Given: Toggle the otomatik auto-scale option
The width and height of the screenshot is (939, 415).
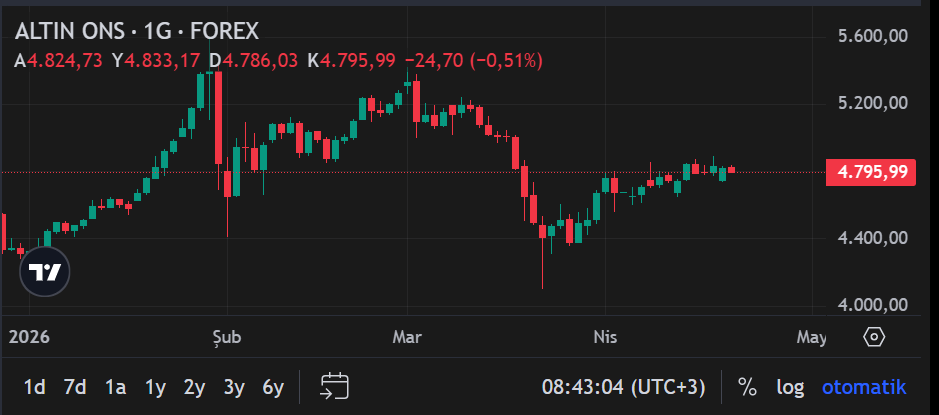Looking at the screenshot, I should coord(864,386).
